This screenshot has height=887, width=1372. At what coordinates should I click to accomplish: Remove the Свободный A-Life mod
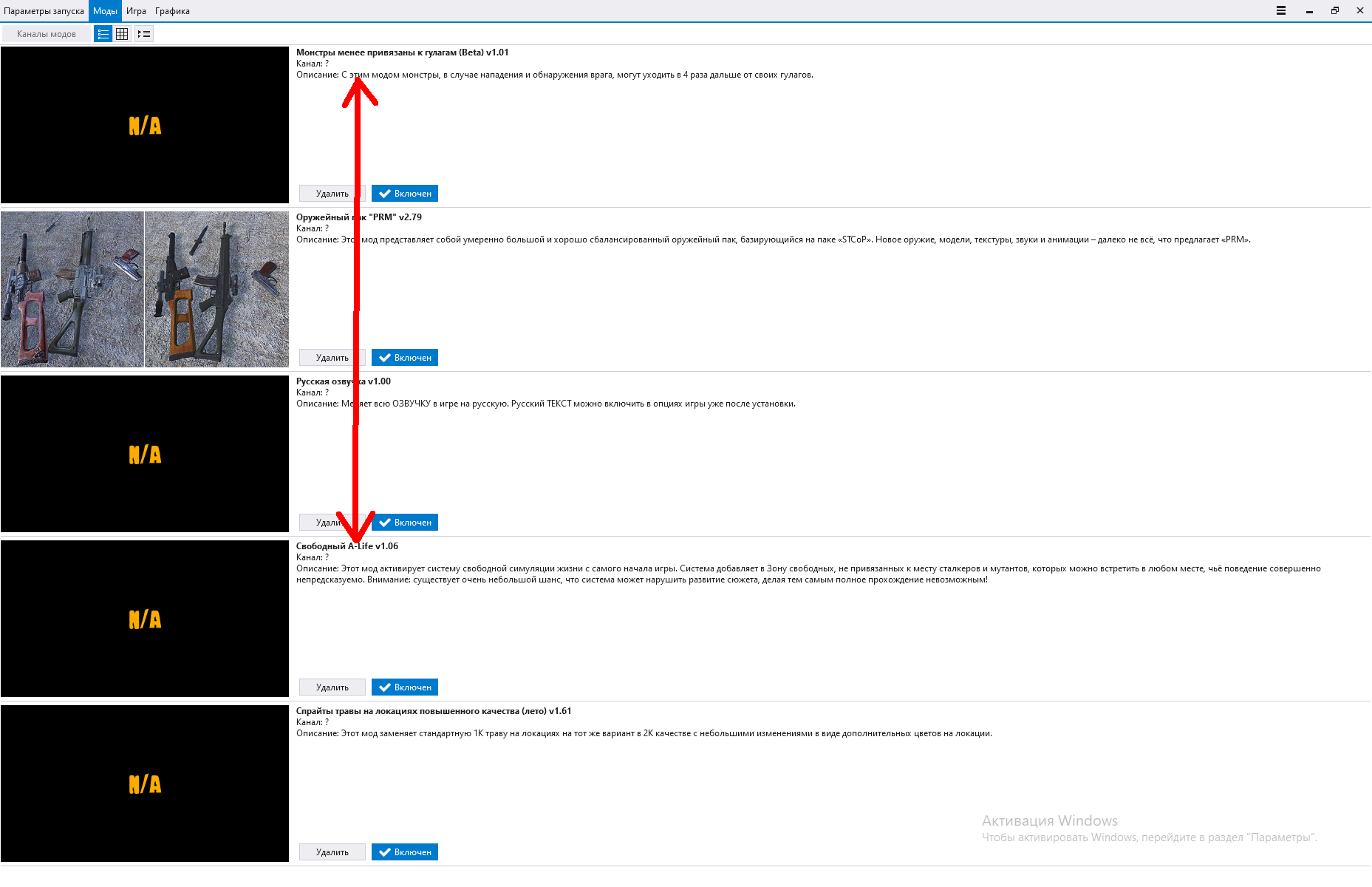click(332, 687)
